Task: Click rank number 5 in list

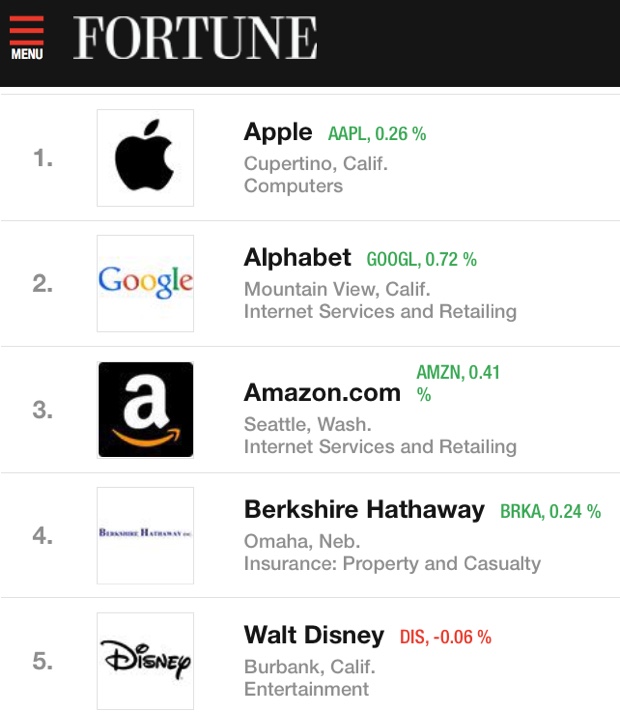Action: tap(43, 661)
